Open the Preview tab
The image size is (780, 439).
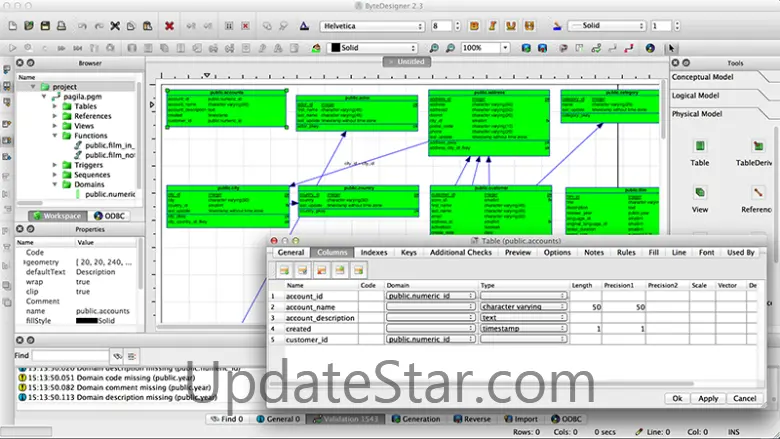pyautogui.click(x=518, y=253)
